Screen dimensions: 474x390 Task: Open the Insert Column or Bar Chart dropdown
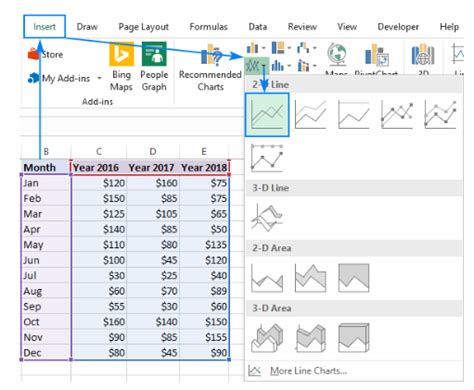pos(256,48)
